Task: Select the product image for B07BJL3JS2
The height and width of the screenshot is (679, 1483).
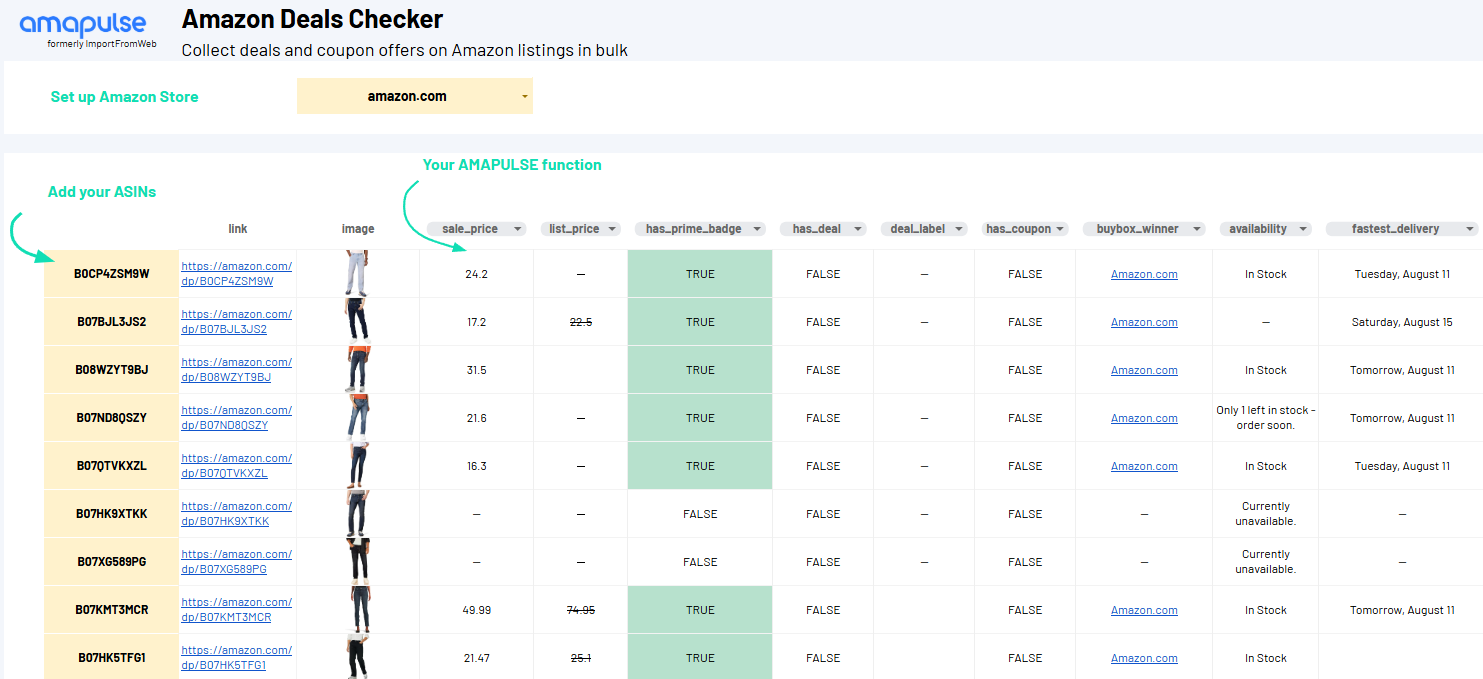Action: coord(358,322)
